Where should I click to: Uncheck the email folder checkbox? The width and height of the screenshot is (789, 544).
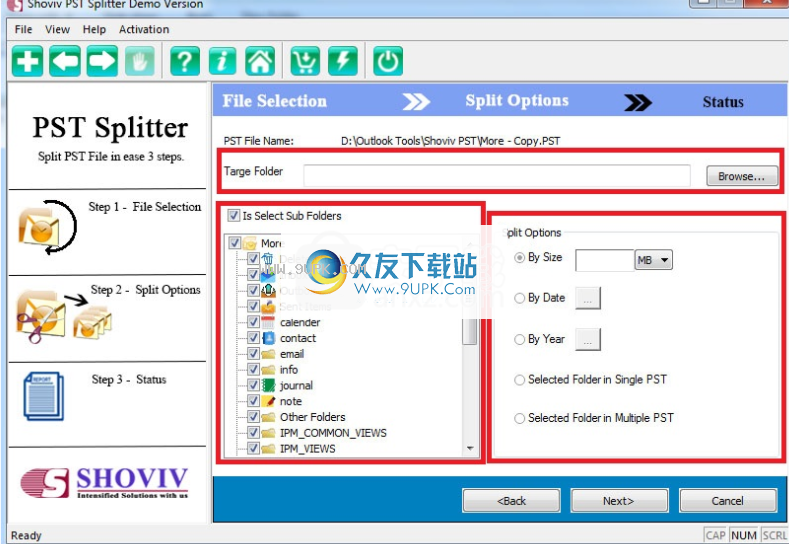(254, 354)
